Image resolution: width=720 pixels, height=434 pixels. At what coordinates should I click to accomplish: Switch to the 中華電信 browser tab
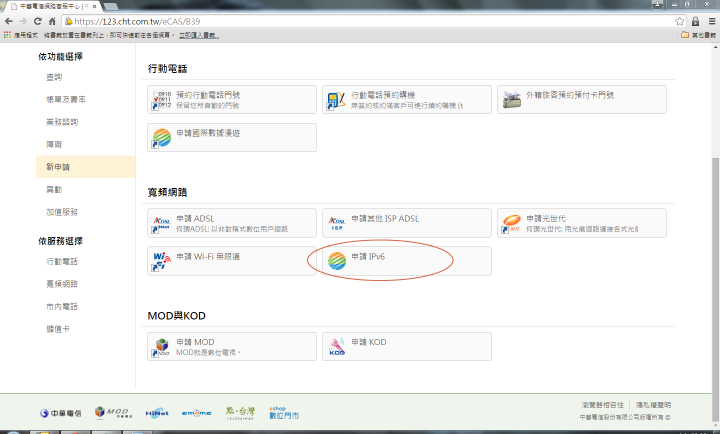click(51, 6)
